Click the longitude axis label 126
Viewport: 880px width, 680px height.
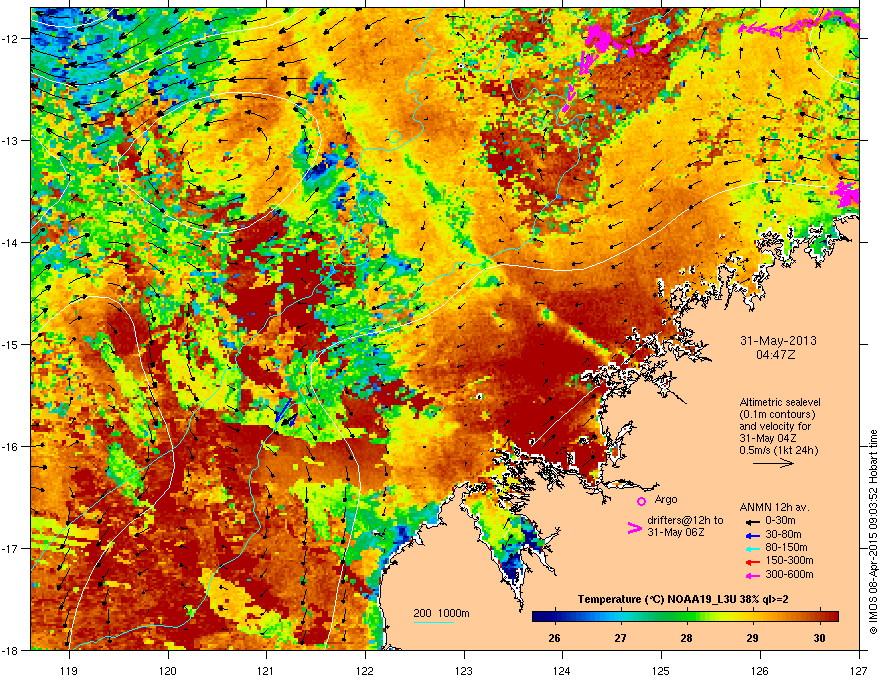coord(760,671)
